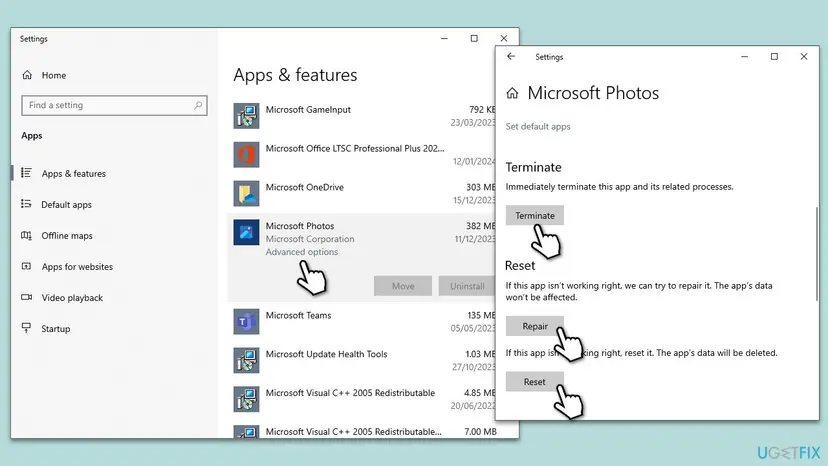Click the Uninstall button for Microsoft Photos
Image resolution: width=828 pixels, height=466 pixels.
pos(467,286)
